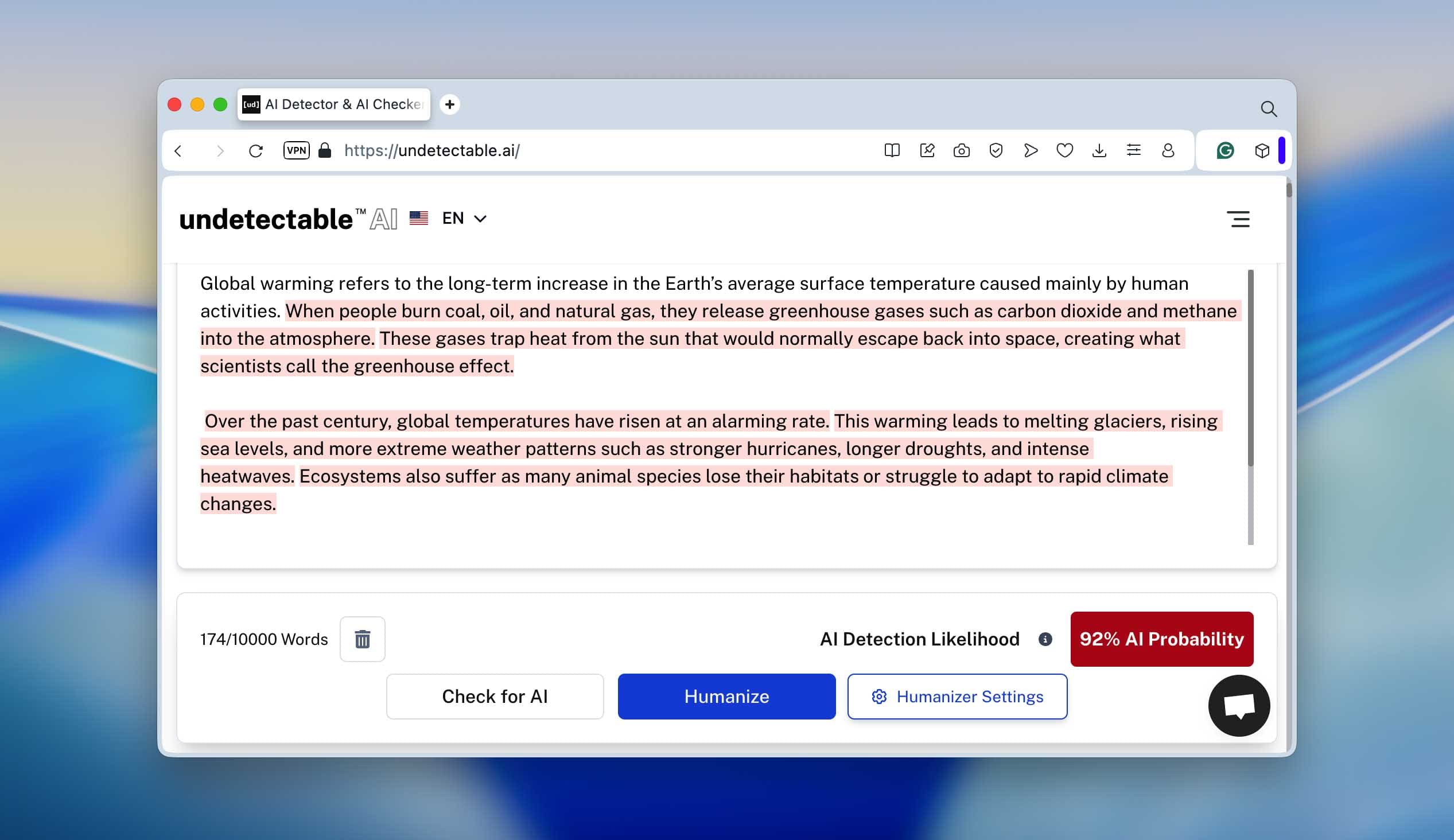
Task: Click the trash icon to clear text
Action: pyautogui.click(x=362, y=639)
